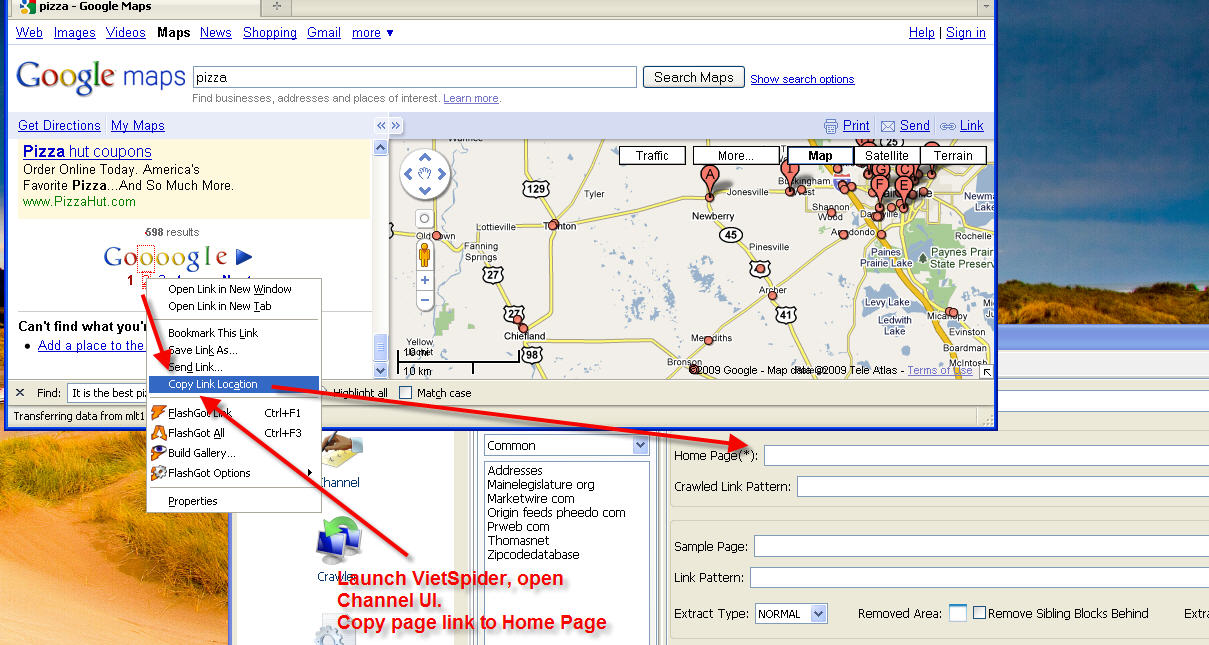1209x645 pixels.
Task: Click the left results panel scrollbar thumb
Action: (x=380, y=347)
